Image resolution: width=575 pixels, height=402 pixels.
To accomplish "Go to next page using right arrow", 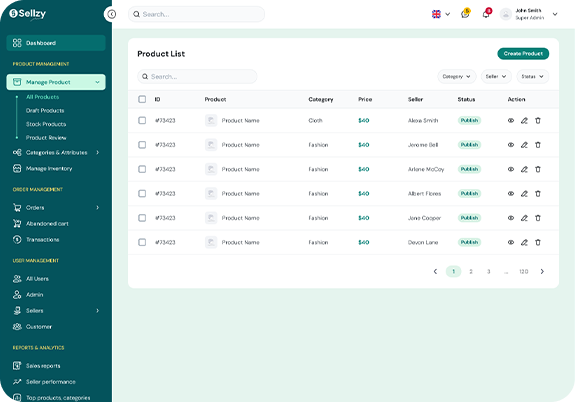I will [542, 271].
